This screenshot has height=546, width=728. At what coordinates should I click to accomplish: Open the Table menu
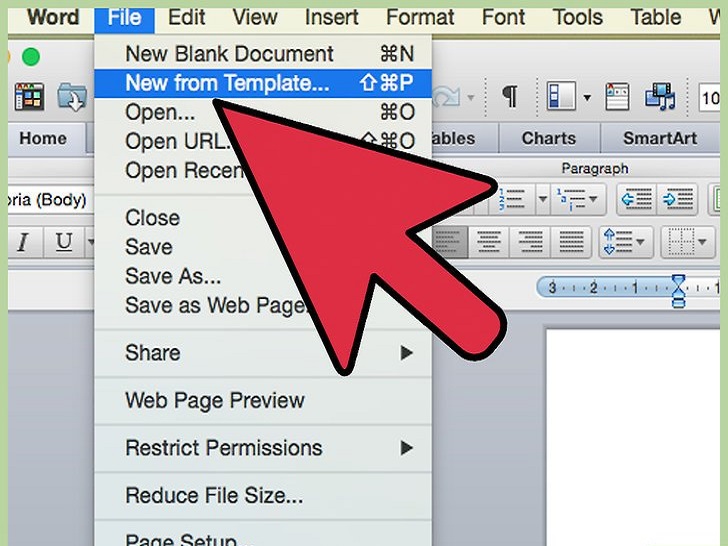click(656, 19)
